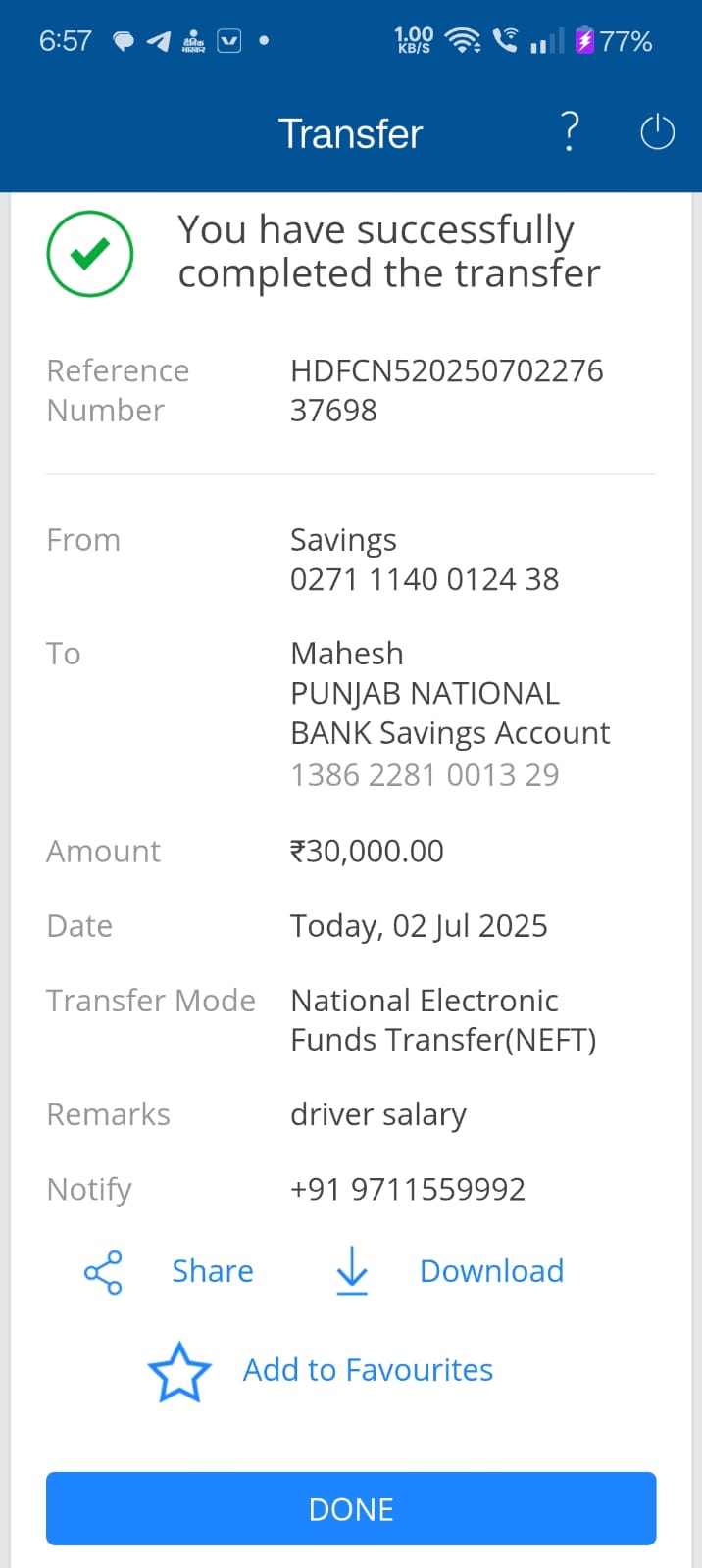The width and height of the screenshot is (702, 1568).
Task: Tap the Transfer header title
Action: tap(350, 133)
